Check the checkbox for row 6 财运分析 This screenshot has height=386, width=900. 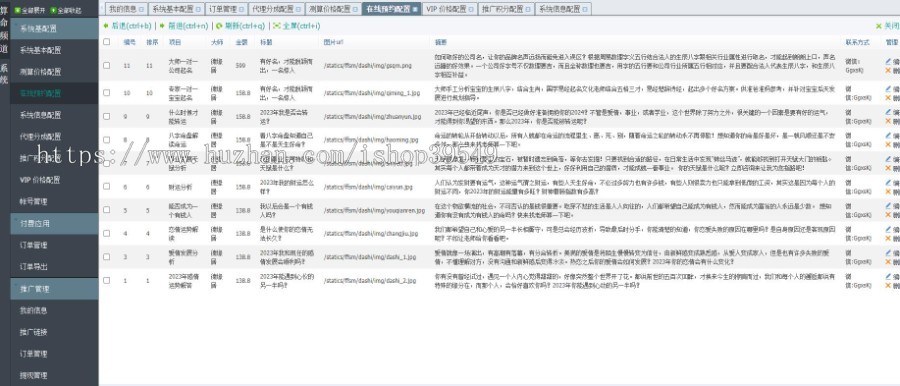pyautogui.click(x=106, y=187)
